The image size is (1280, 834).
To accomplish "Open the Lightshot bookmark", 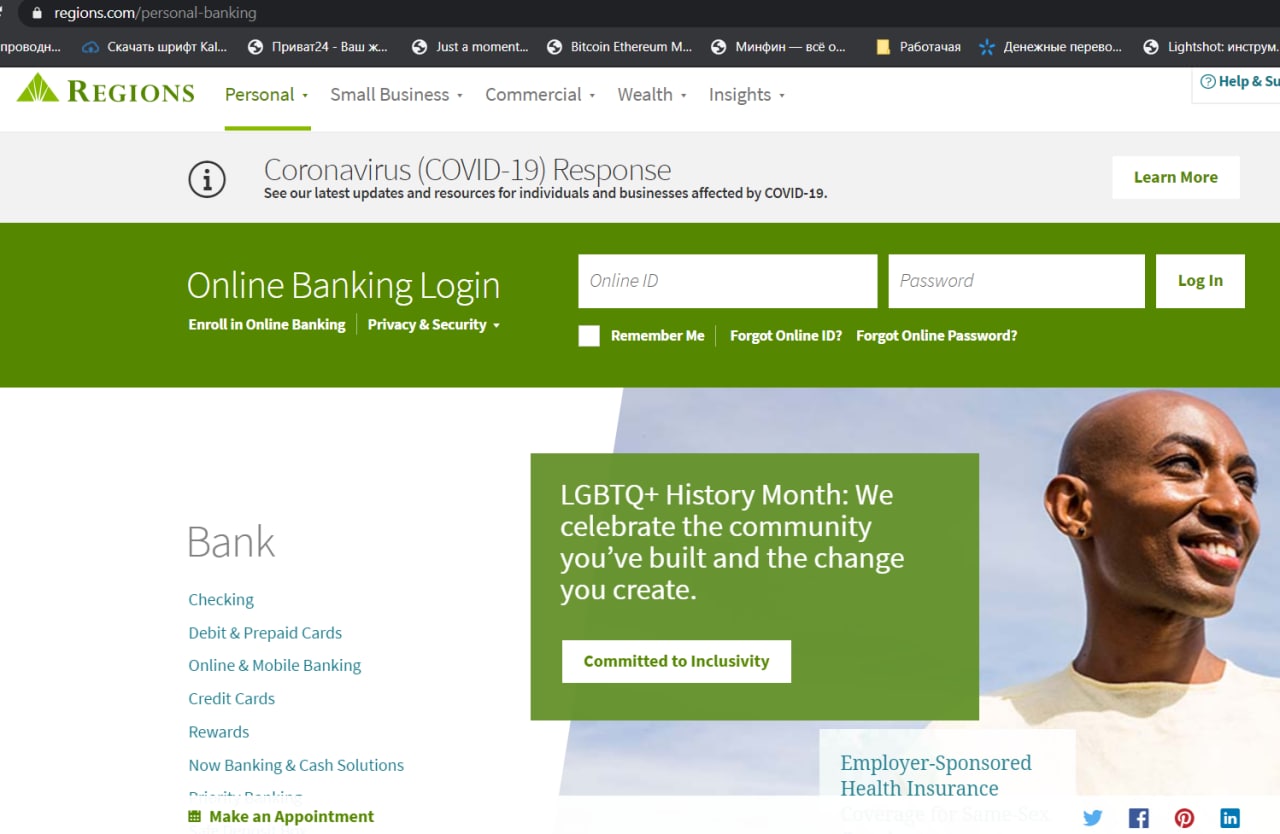I will [1210, 46].
